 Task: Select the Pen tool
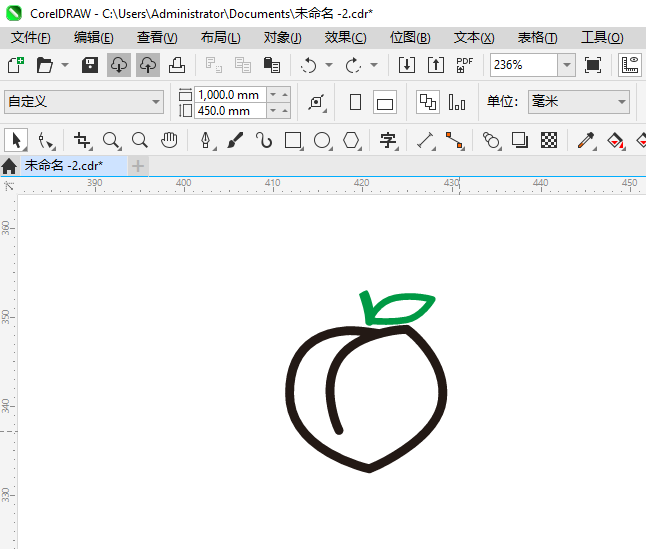pos(206,140)
